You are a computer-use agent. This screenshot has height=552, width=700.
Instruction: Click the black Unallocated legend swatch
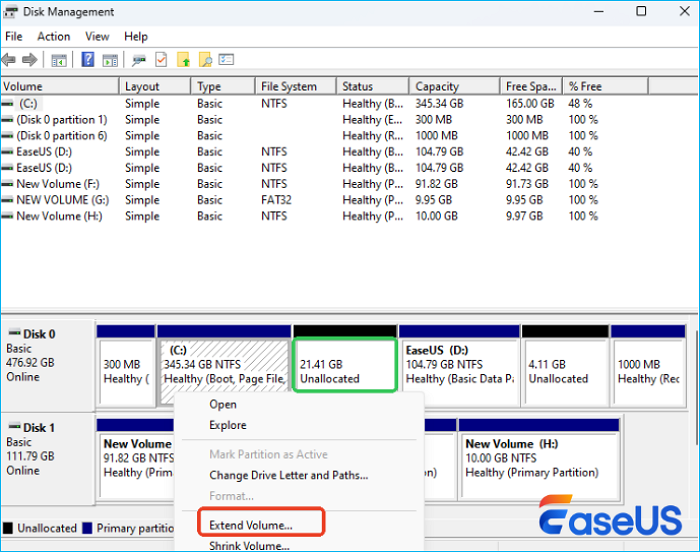click(x=8, y=527)
